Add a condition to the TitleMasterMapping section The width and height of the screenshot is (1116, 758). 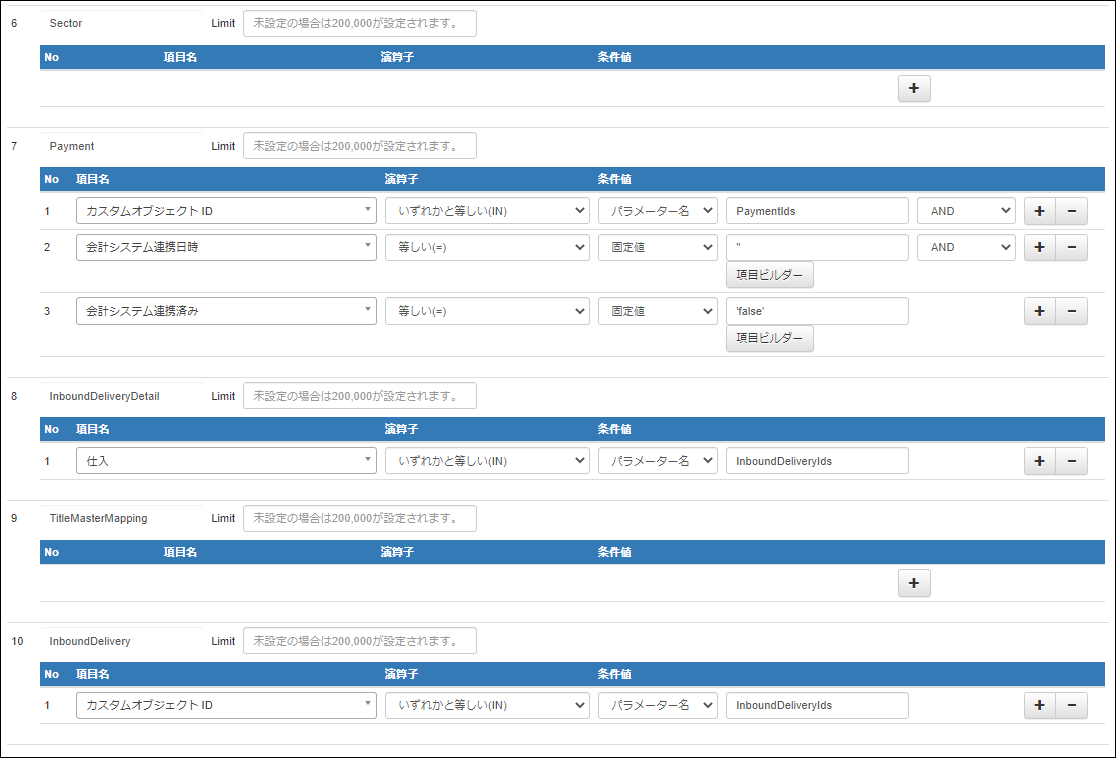pyautogui.click(x=913, y=582)
